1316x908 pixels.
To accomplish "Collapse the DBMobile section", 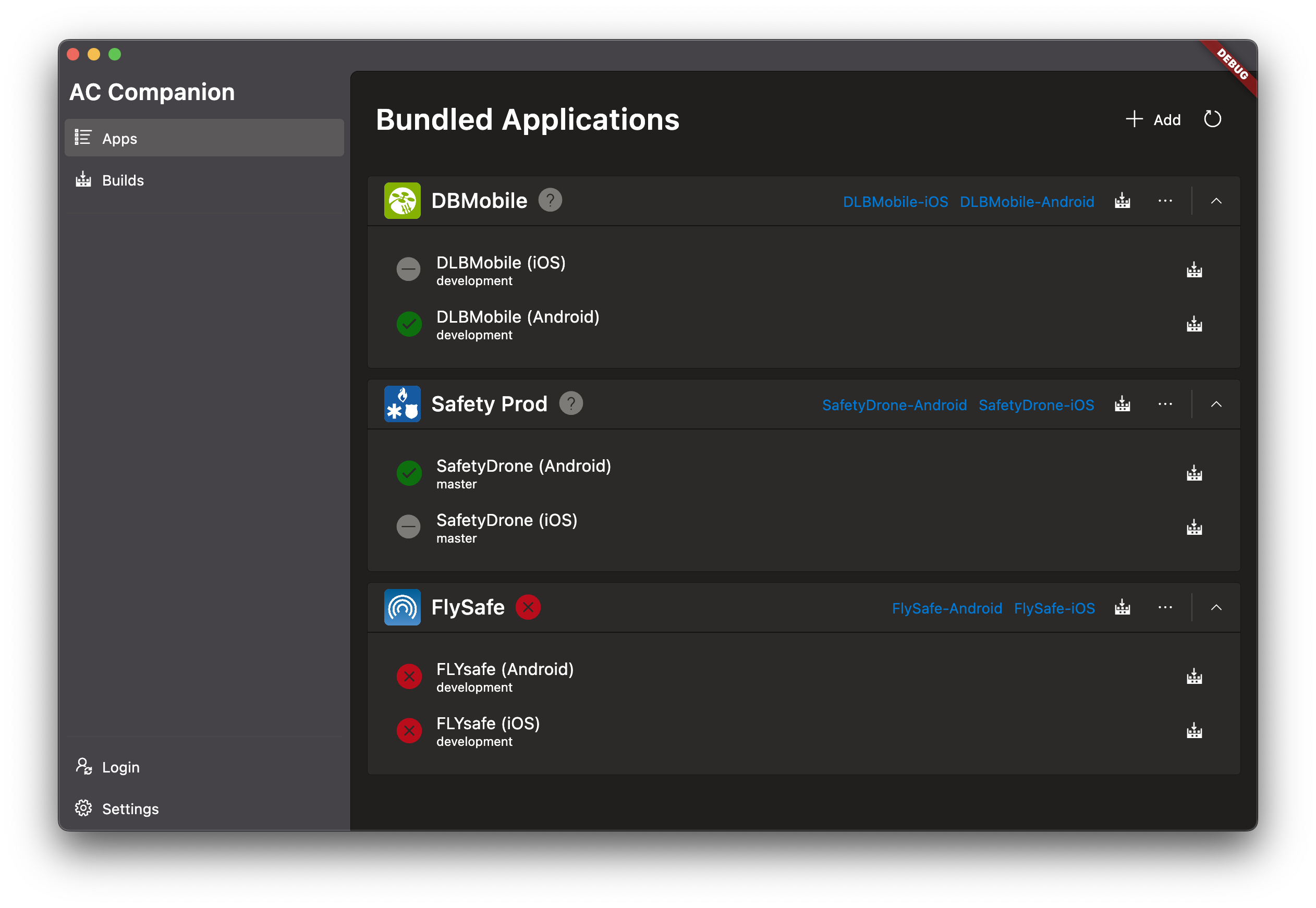I will click(1216, 201).
